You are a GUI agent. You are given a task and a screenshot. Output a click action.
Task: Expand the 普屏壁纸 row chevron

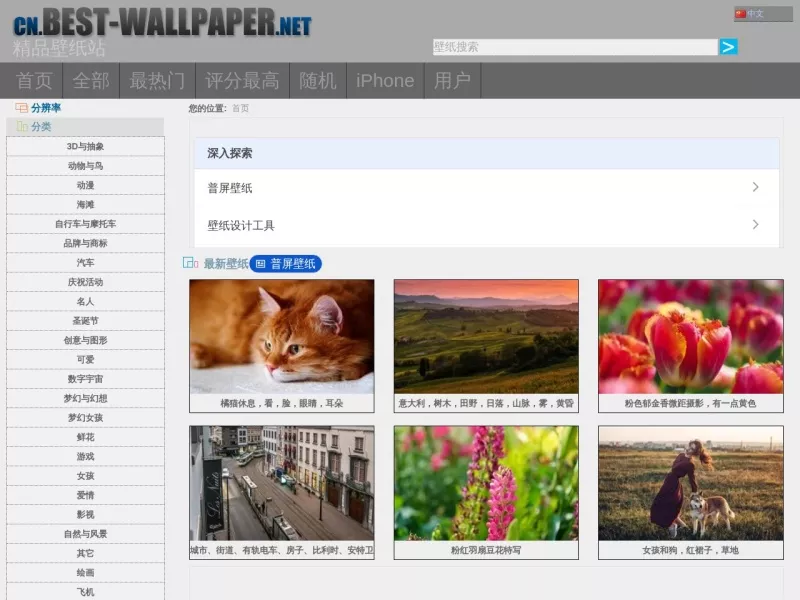[x=756, y=187]
